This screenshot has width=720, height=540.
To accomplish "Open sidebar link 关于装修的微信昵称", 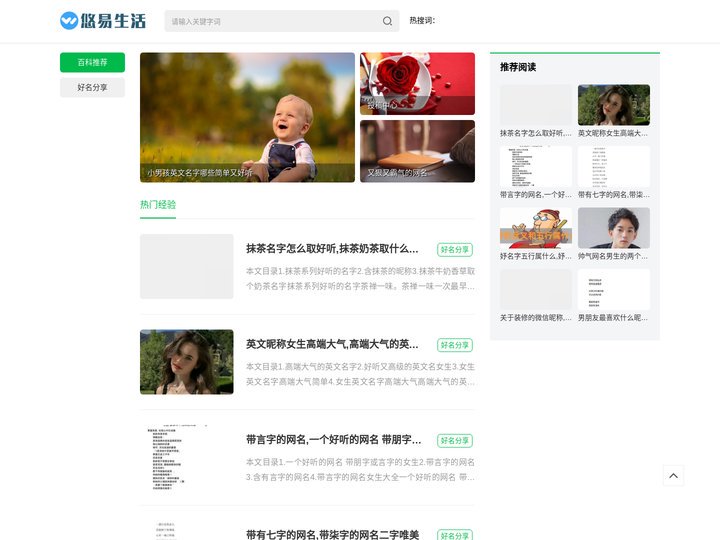I will [536, 318].
